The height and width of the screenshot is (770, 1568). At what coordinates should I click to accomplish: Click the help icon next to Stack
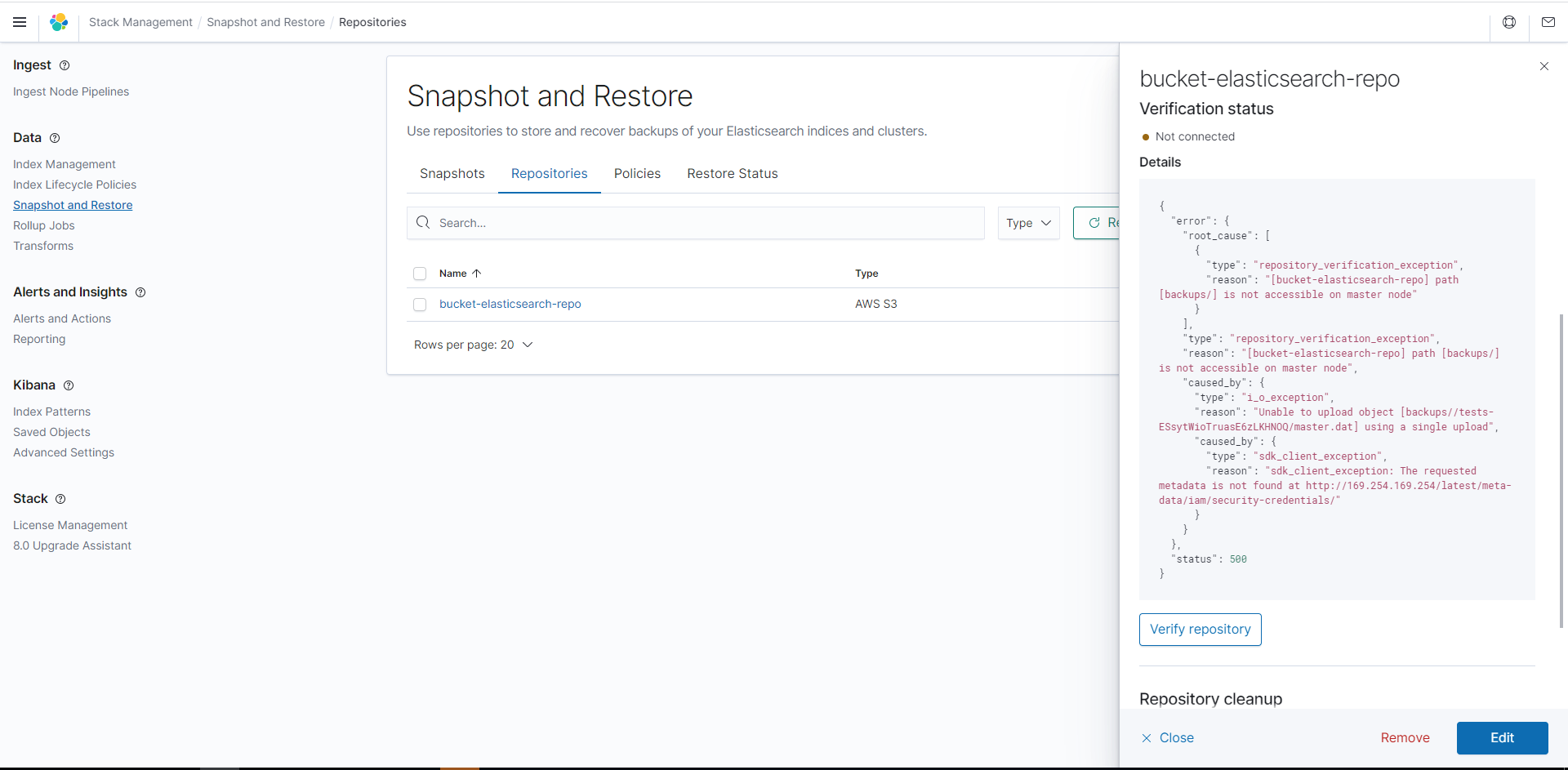point(60,499)
